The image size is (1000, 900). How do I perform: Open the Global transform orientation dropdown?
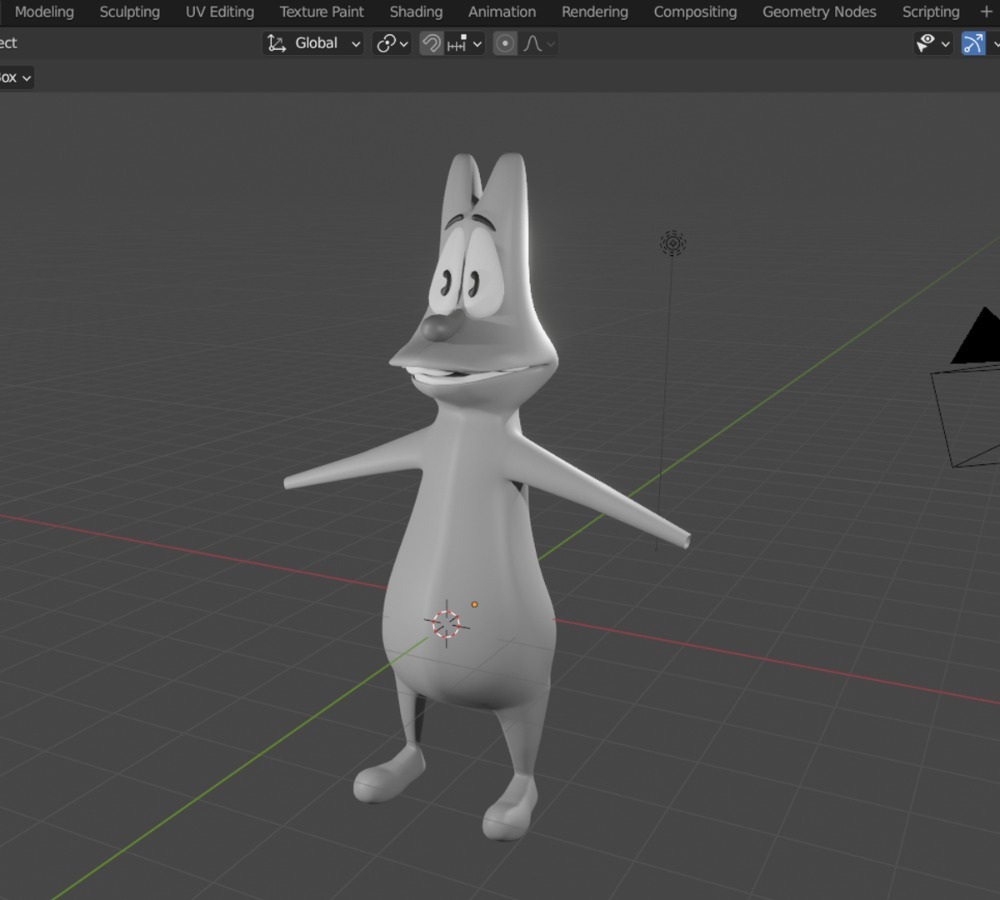pyautogui.click(x=313, y=43)
